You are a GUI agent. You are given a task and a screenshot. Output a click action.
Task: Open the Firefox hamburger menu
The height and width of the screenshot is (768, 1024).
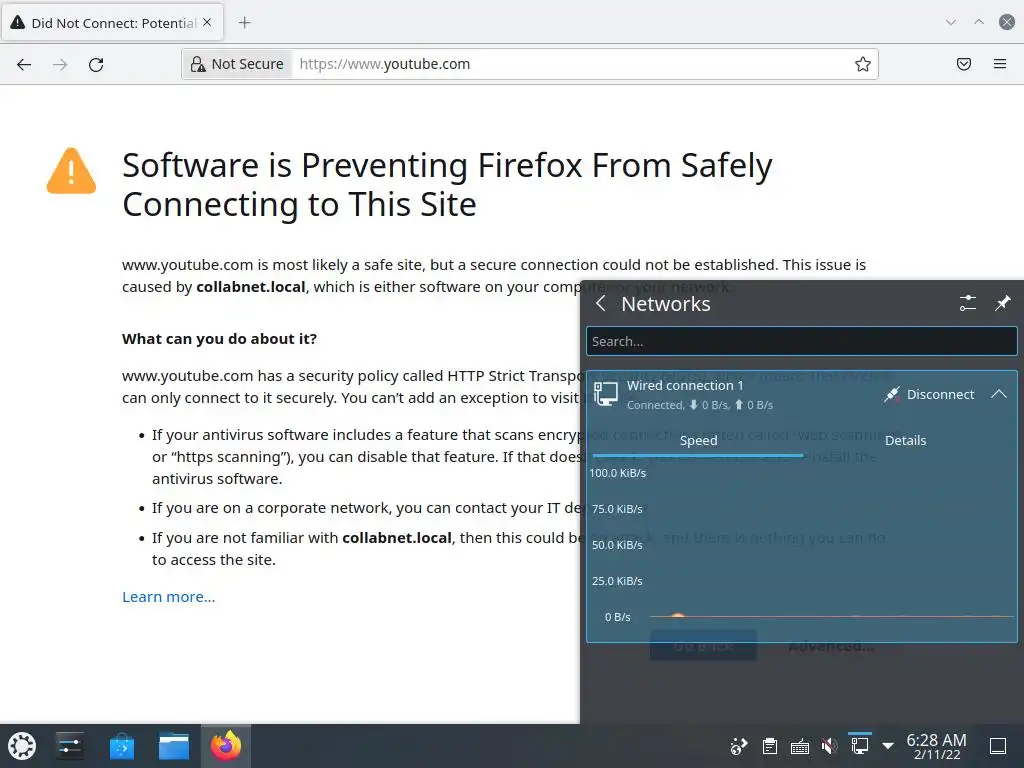click(x=1000, y=64)
